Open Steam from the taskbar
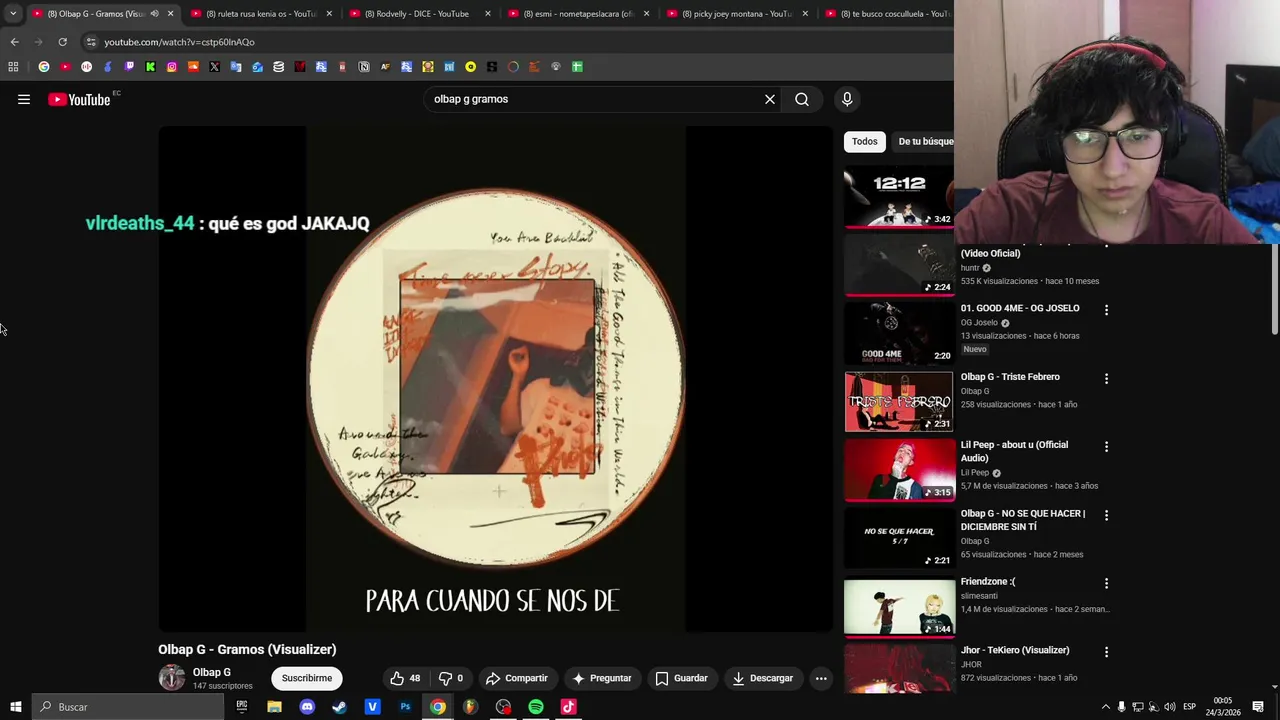 (x=340, y=707)
